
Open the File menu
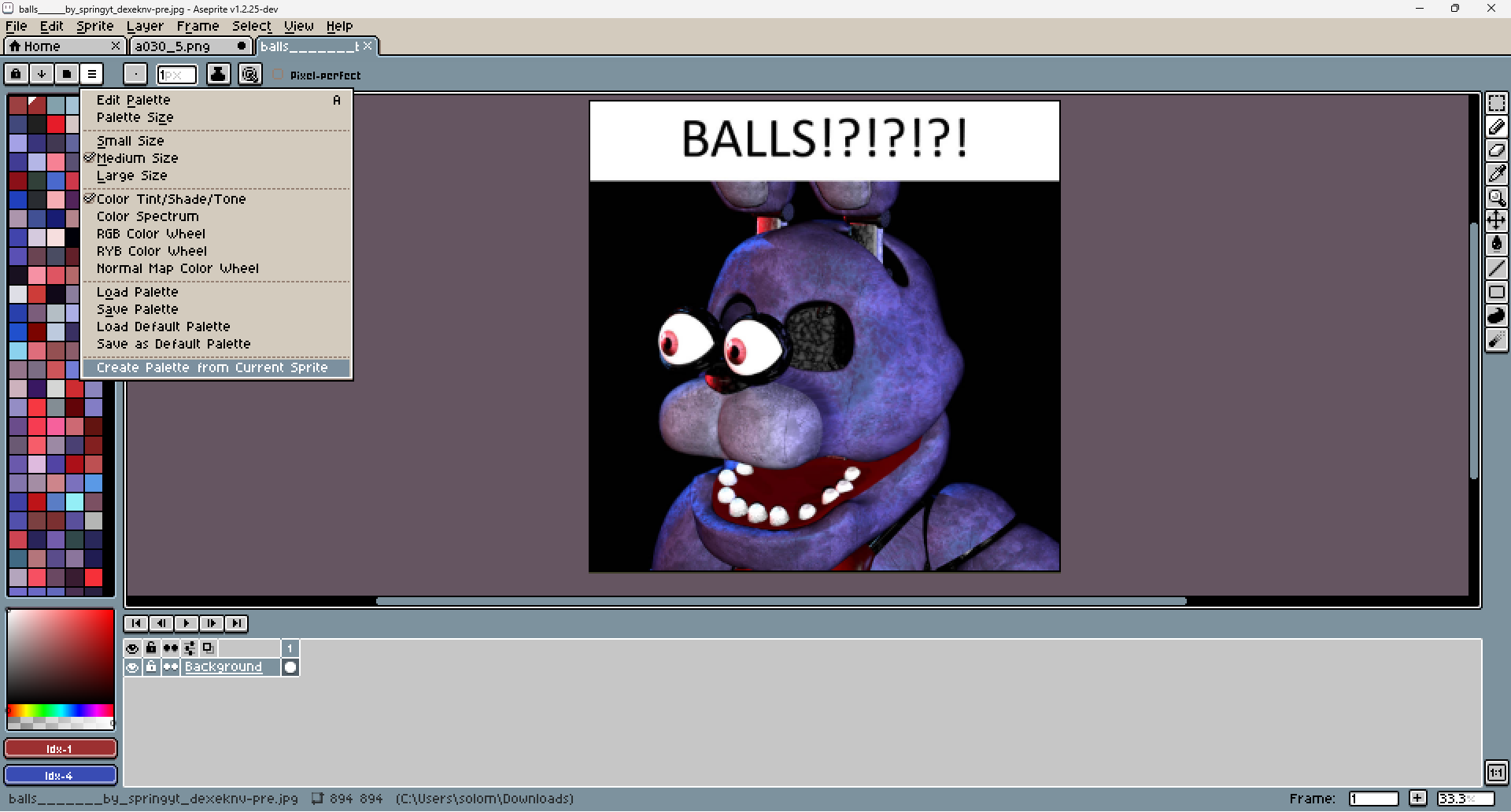16,26
